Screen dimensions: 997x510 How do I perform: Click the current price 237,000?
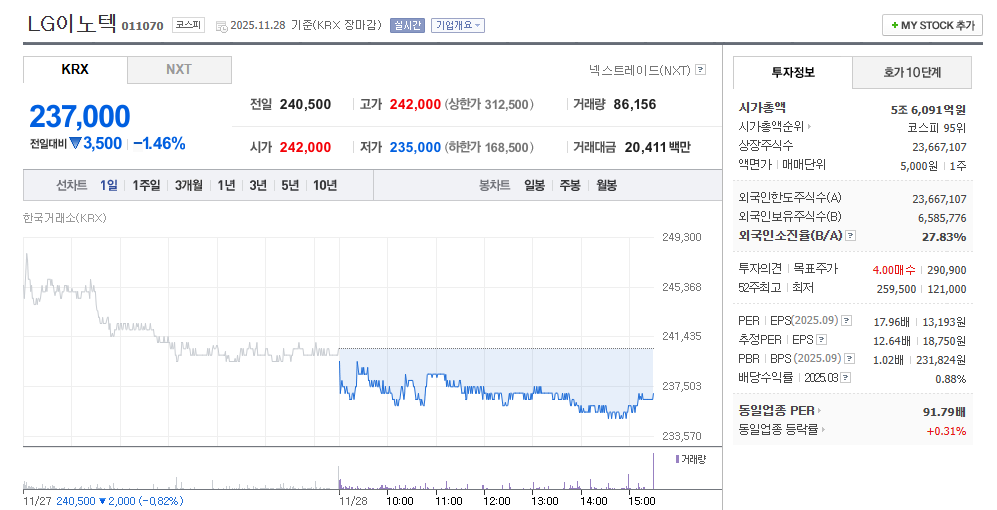(x=80, y=117)
